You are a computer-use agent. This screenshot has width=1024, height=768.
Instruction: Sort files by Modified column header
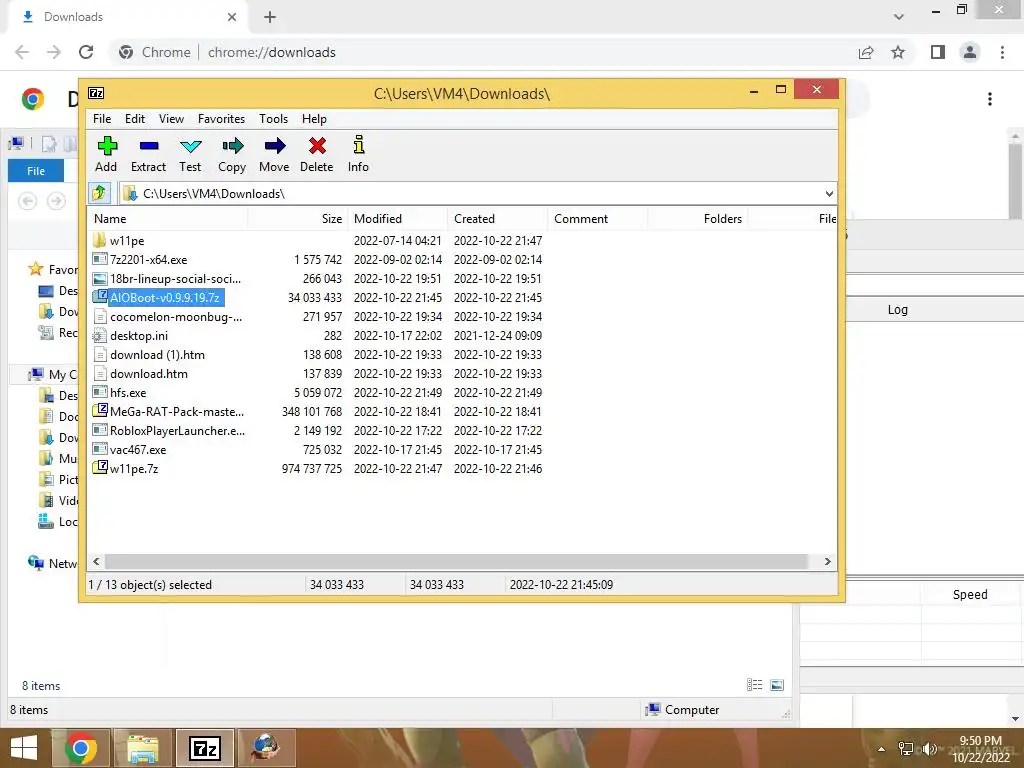pyautogui.click(x=398, y=219)
